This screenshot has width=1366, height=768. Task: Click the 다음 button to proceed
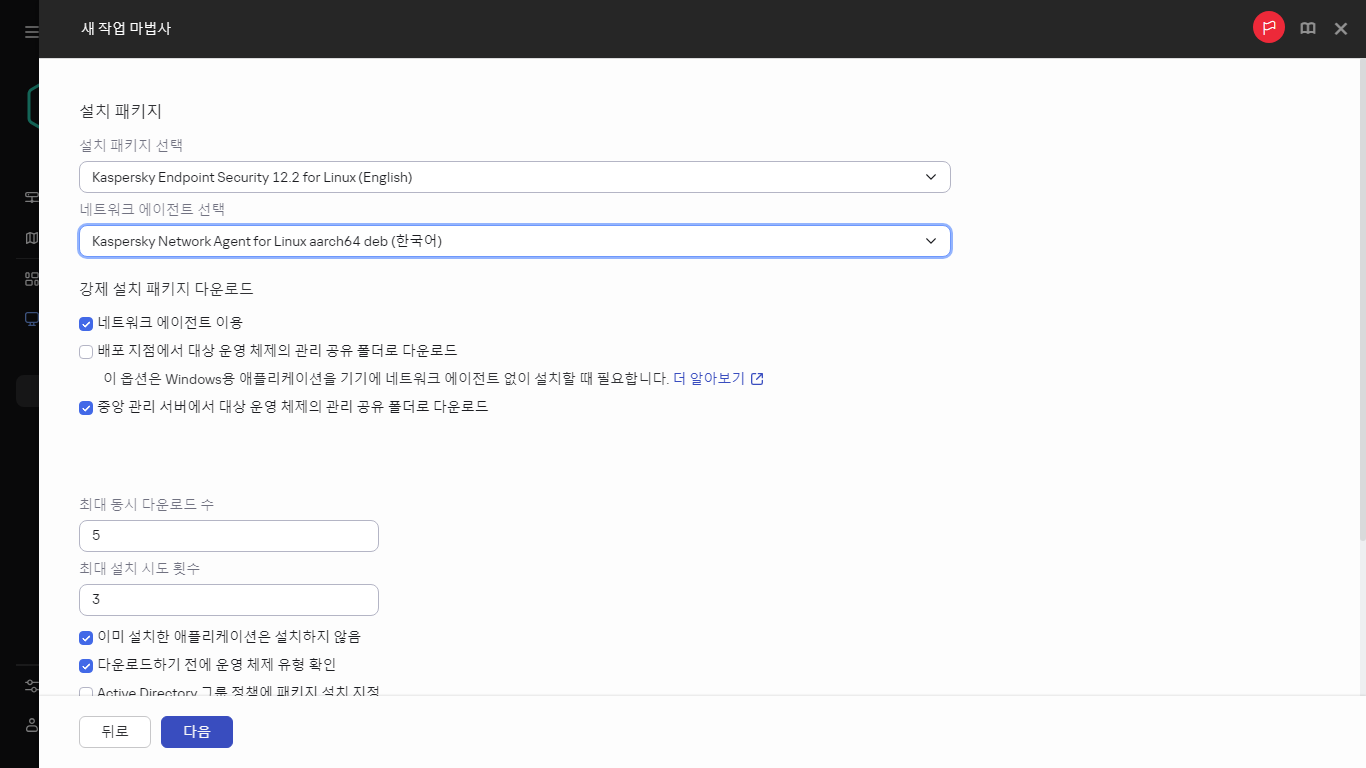click(x=196, y=731)
